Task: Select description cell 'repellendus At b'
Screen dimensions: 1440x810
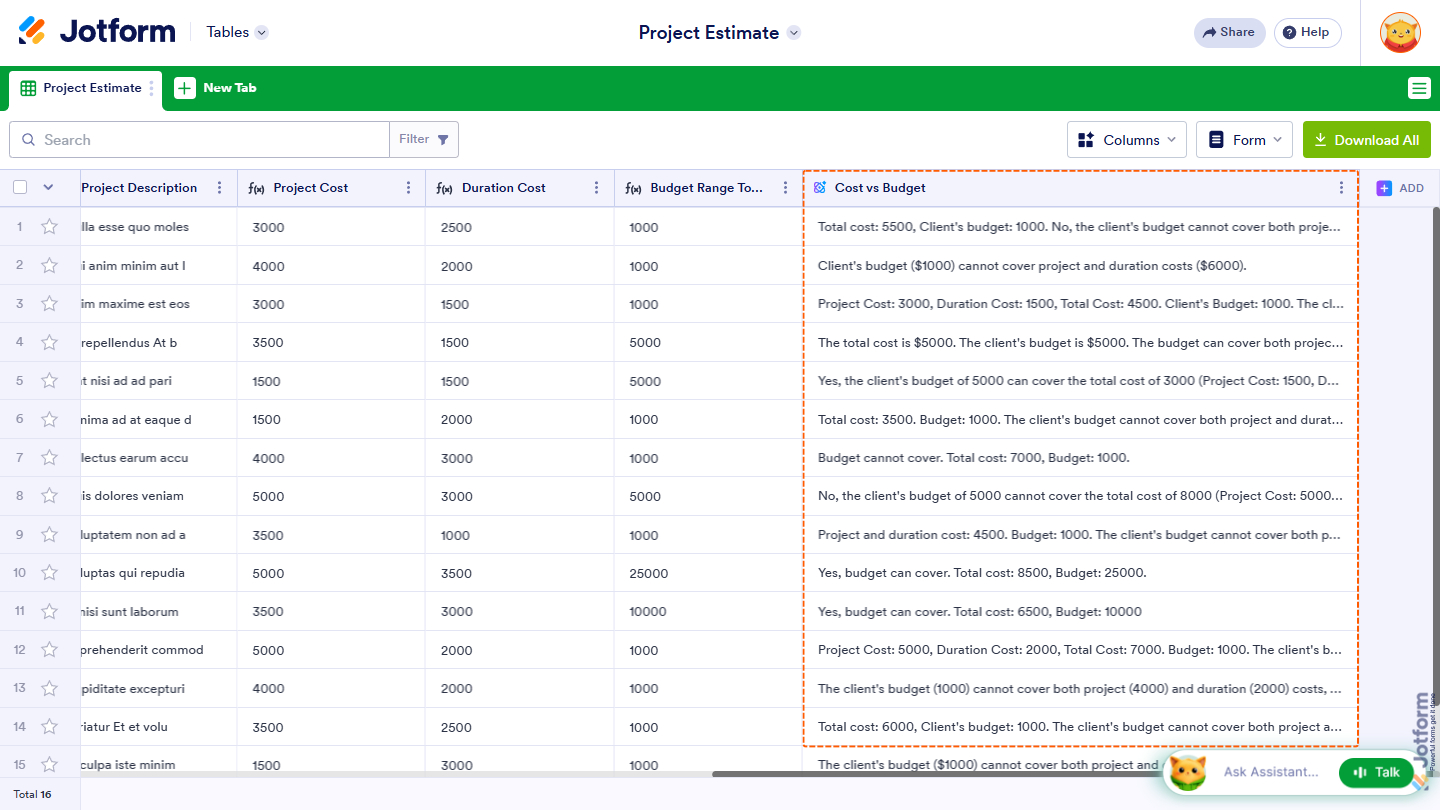Action: point(159,342)
